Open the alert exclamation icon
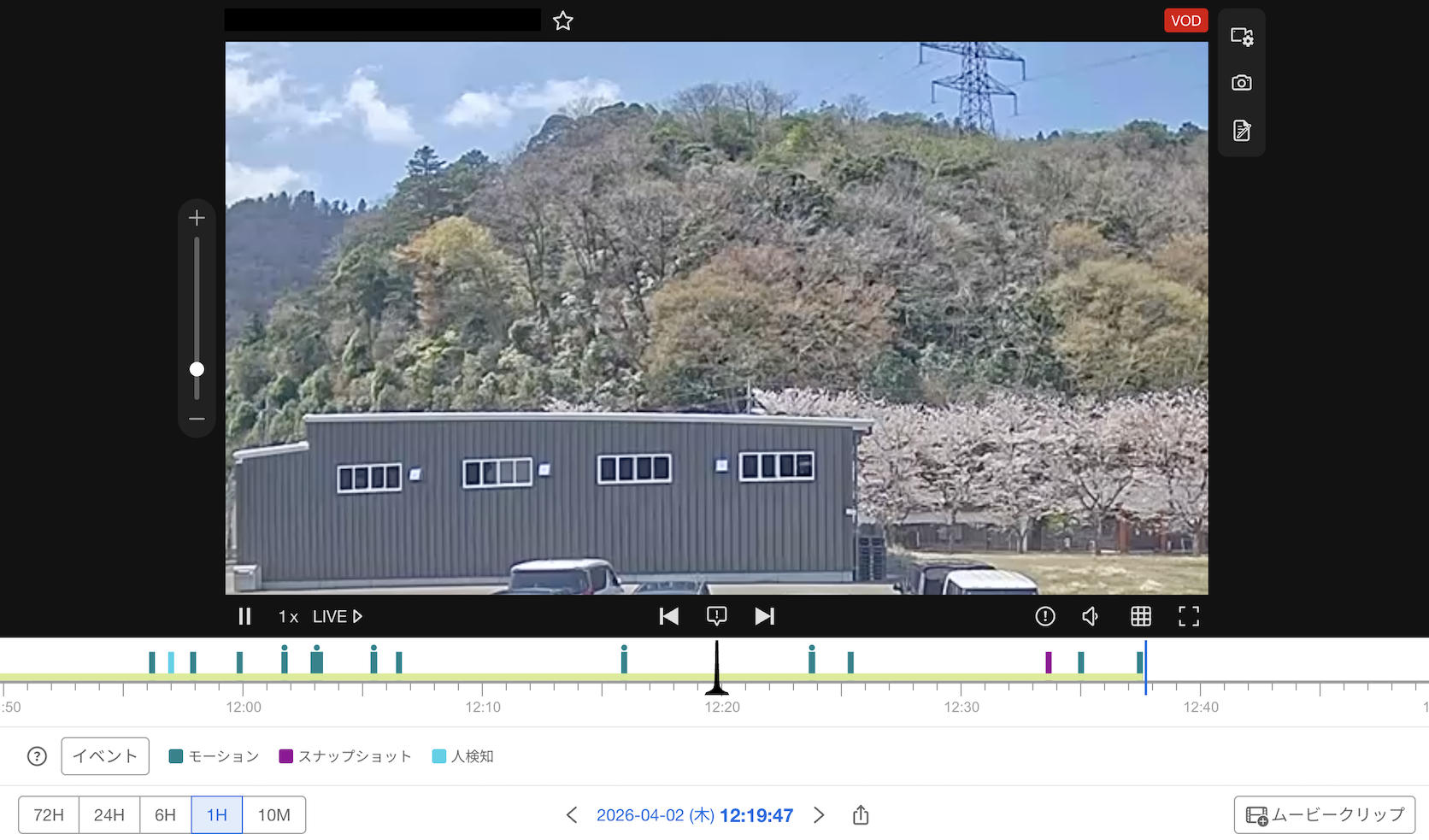1429x840 pixels. tap(1044, 616)
